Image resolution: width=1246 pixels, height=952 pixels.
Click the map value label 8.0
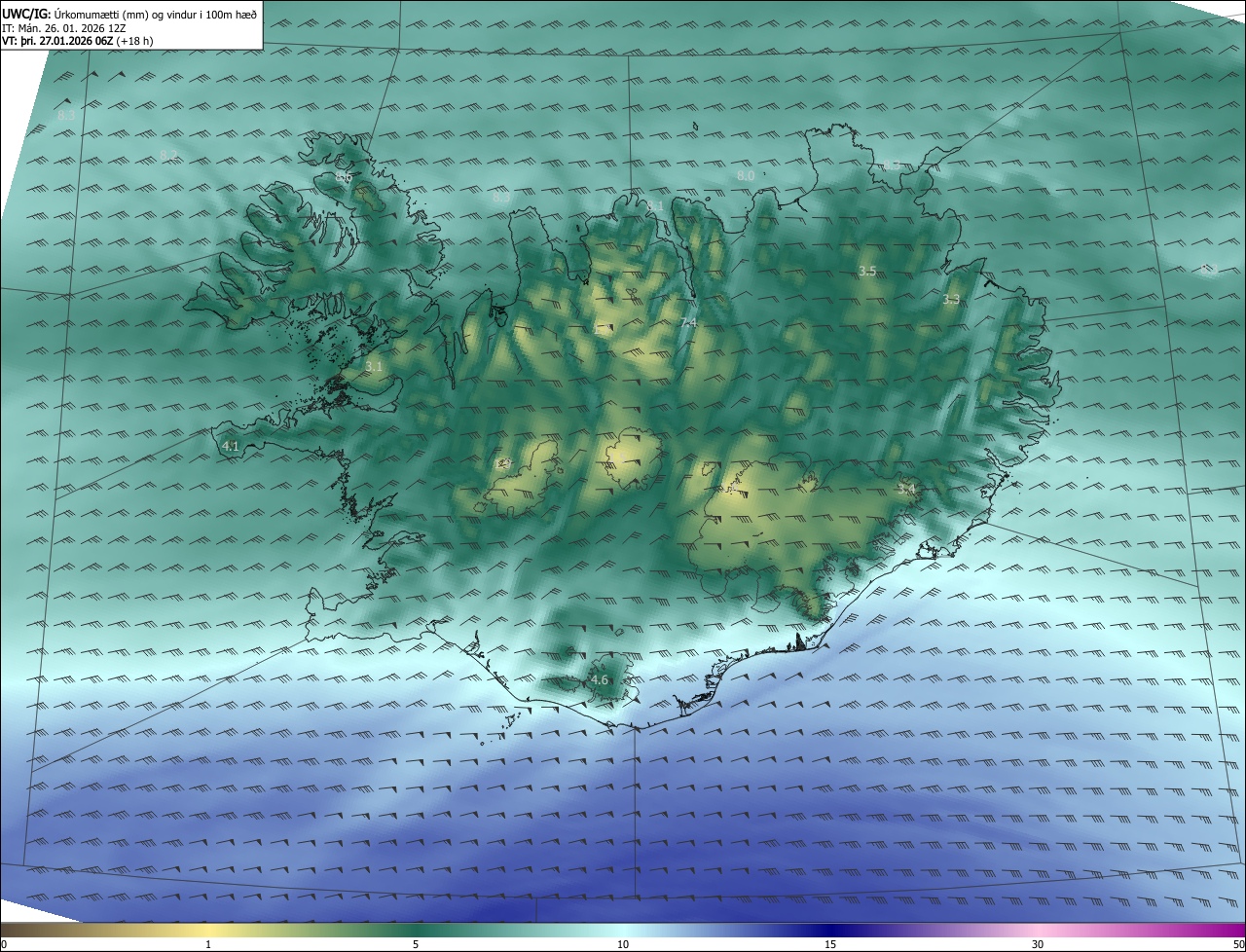pos(746,176)
